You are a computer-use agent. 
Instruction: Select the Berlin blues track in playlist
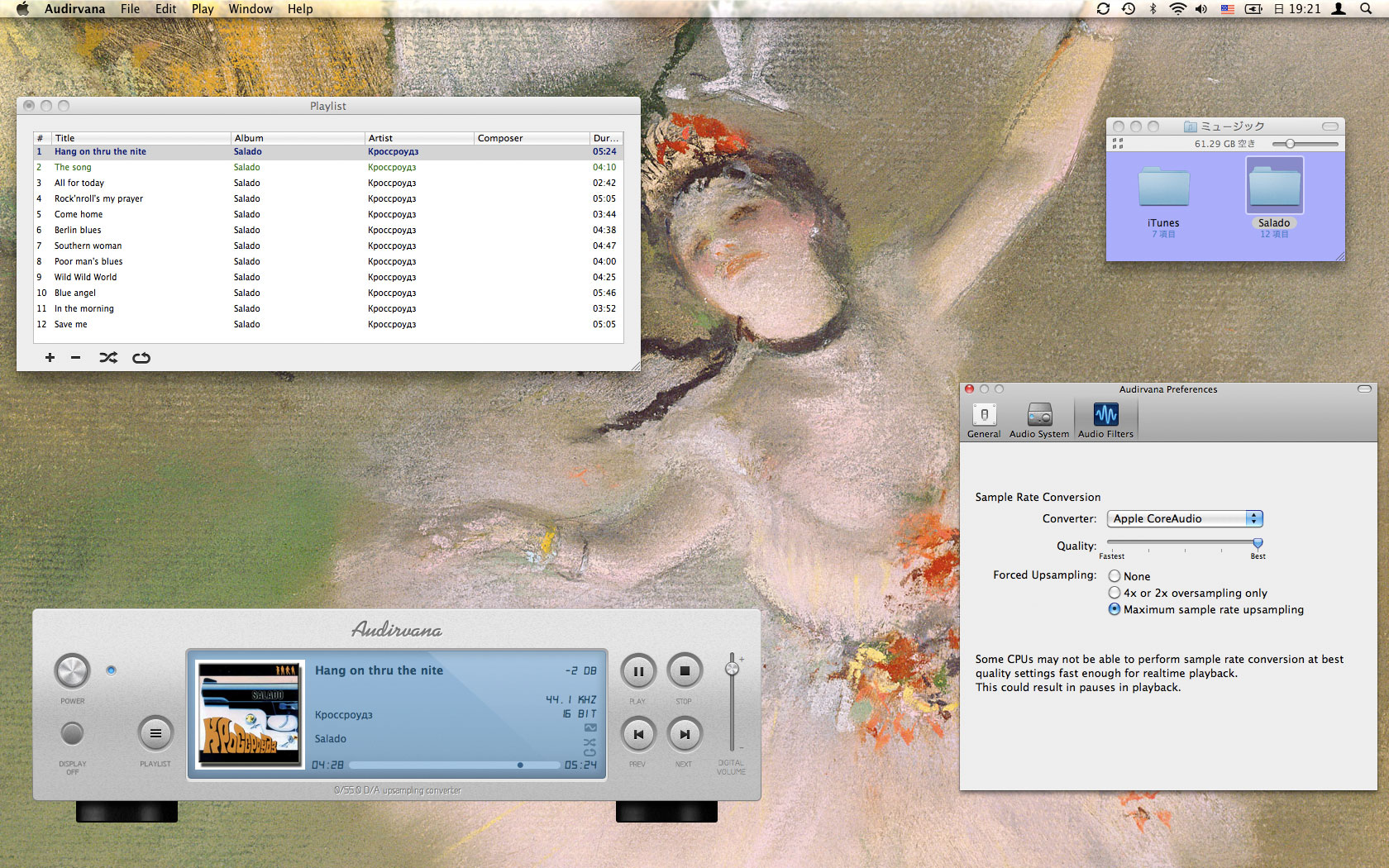(78, 230)
